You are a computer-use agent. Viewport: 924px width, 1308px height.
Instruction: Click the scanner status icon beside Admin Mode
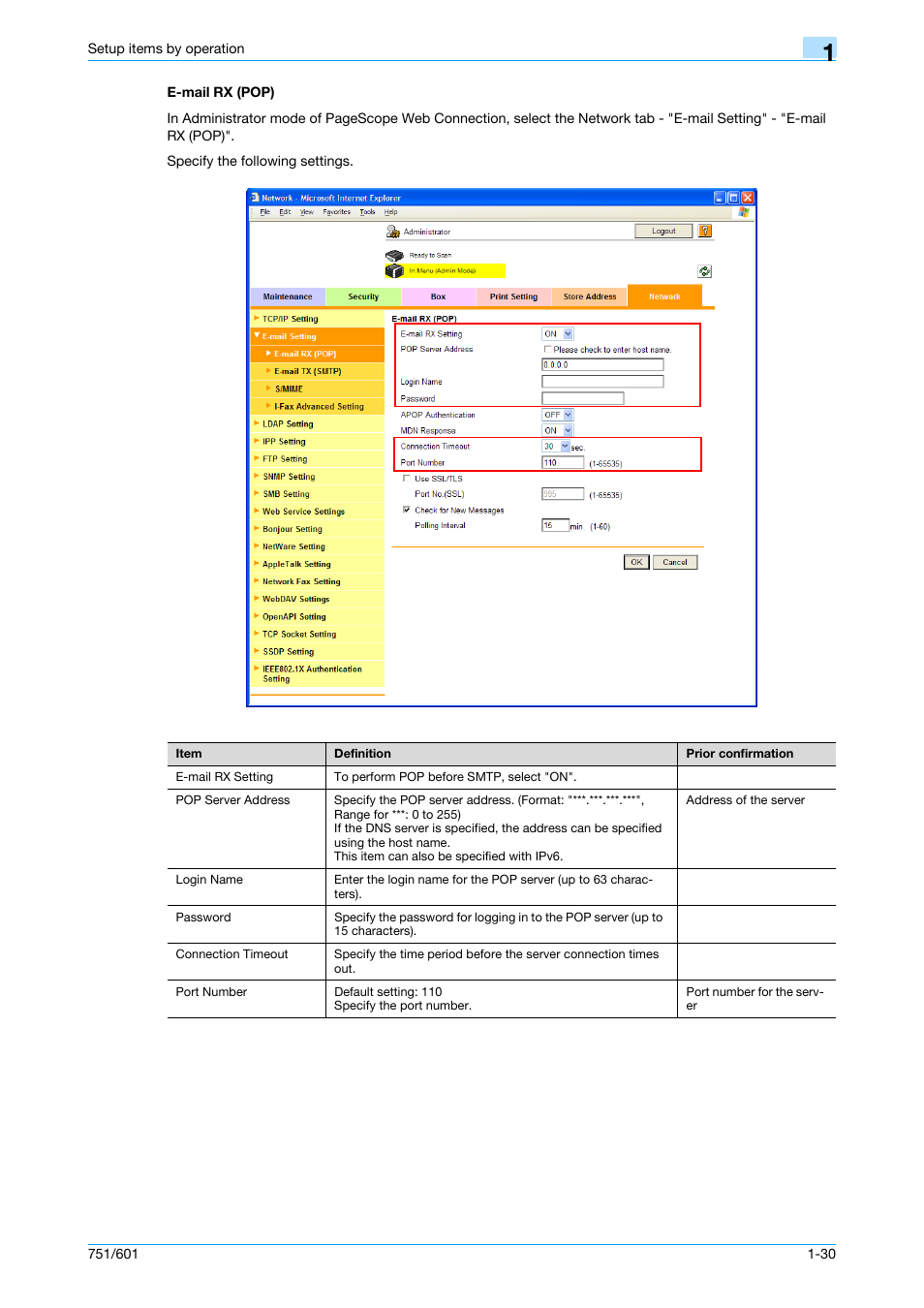pos(394,271)
